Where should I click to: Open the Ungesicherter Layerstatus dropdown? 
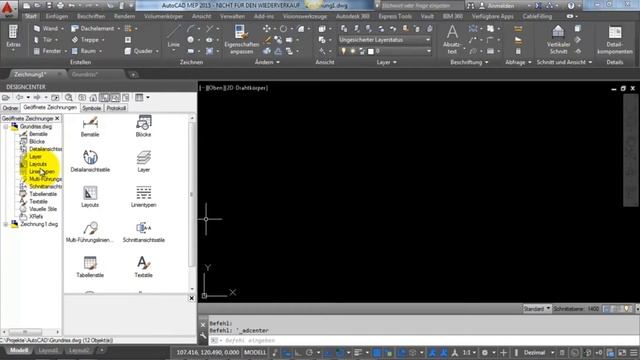tap(384, 40)
